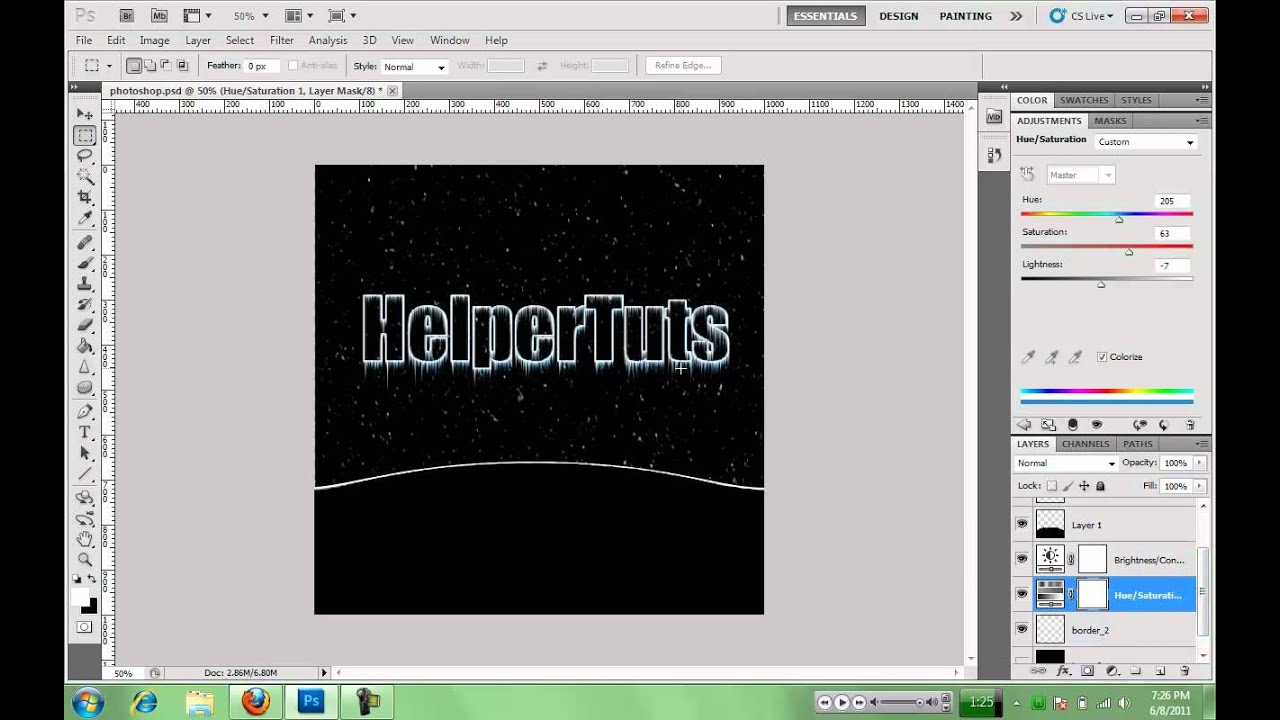
Task: Select the Brush tool
Action: click(x=85, y=263)
